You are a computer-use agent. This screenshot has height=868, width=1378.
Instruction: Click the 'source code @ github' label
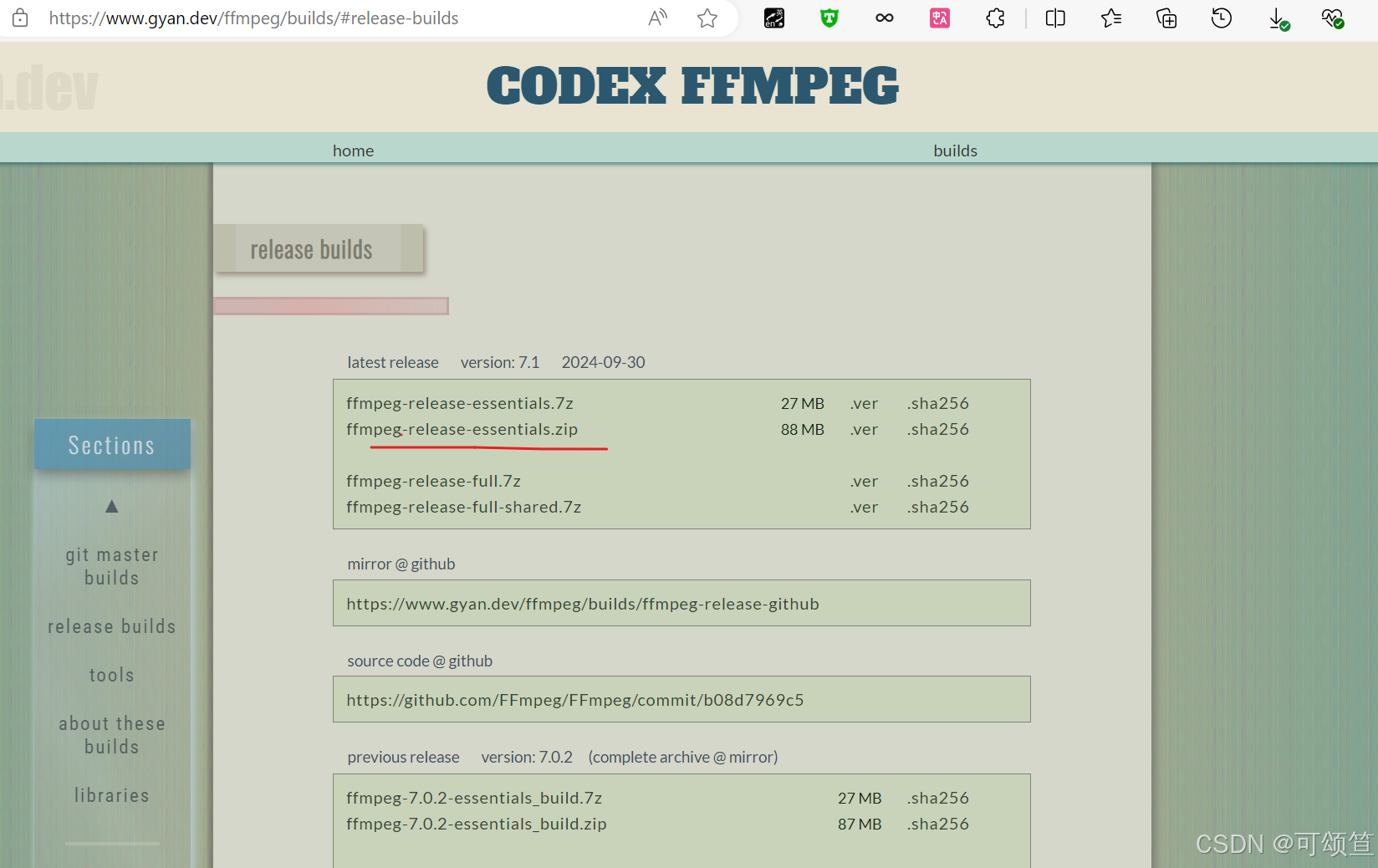click(x=420, y=661)
